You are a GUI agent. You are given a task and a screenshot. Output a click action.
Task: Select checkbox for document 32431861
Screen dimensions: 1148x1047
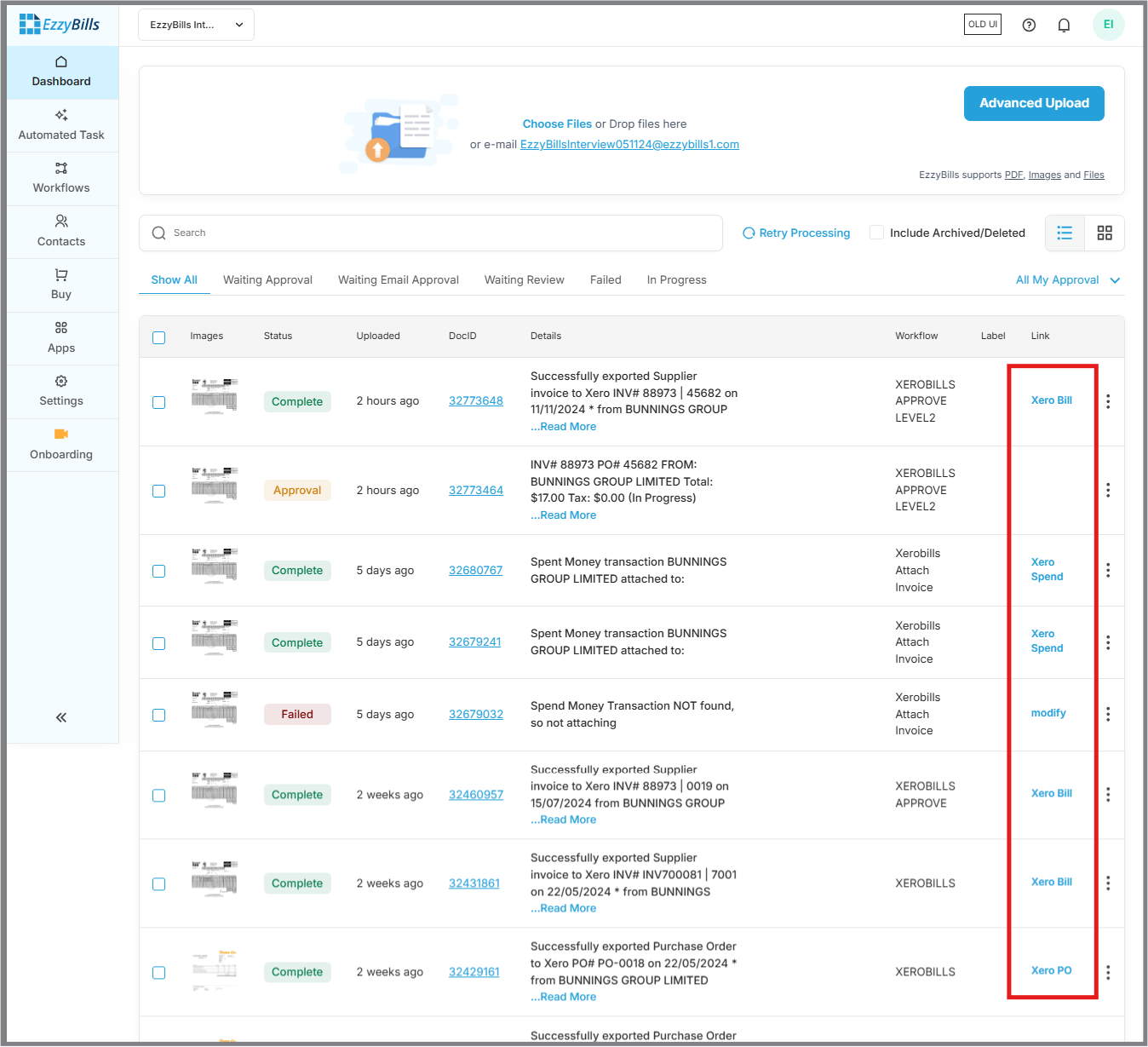click(x=158, y=883)
